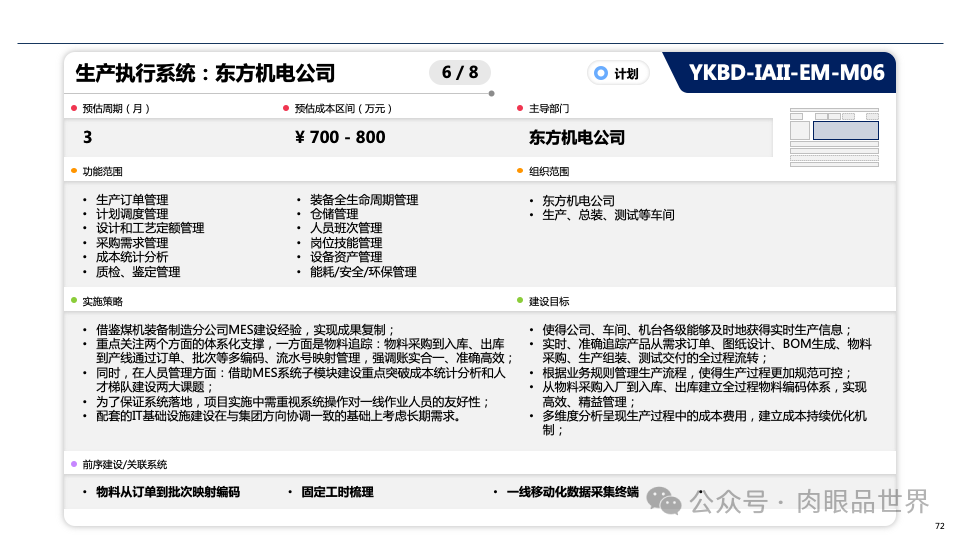This screenshot has width=960, height=540.
Task: Click the 岗位技能管理 bullet item
Action: [x=346, y=243]
